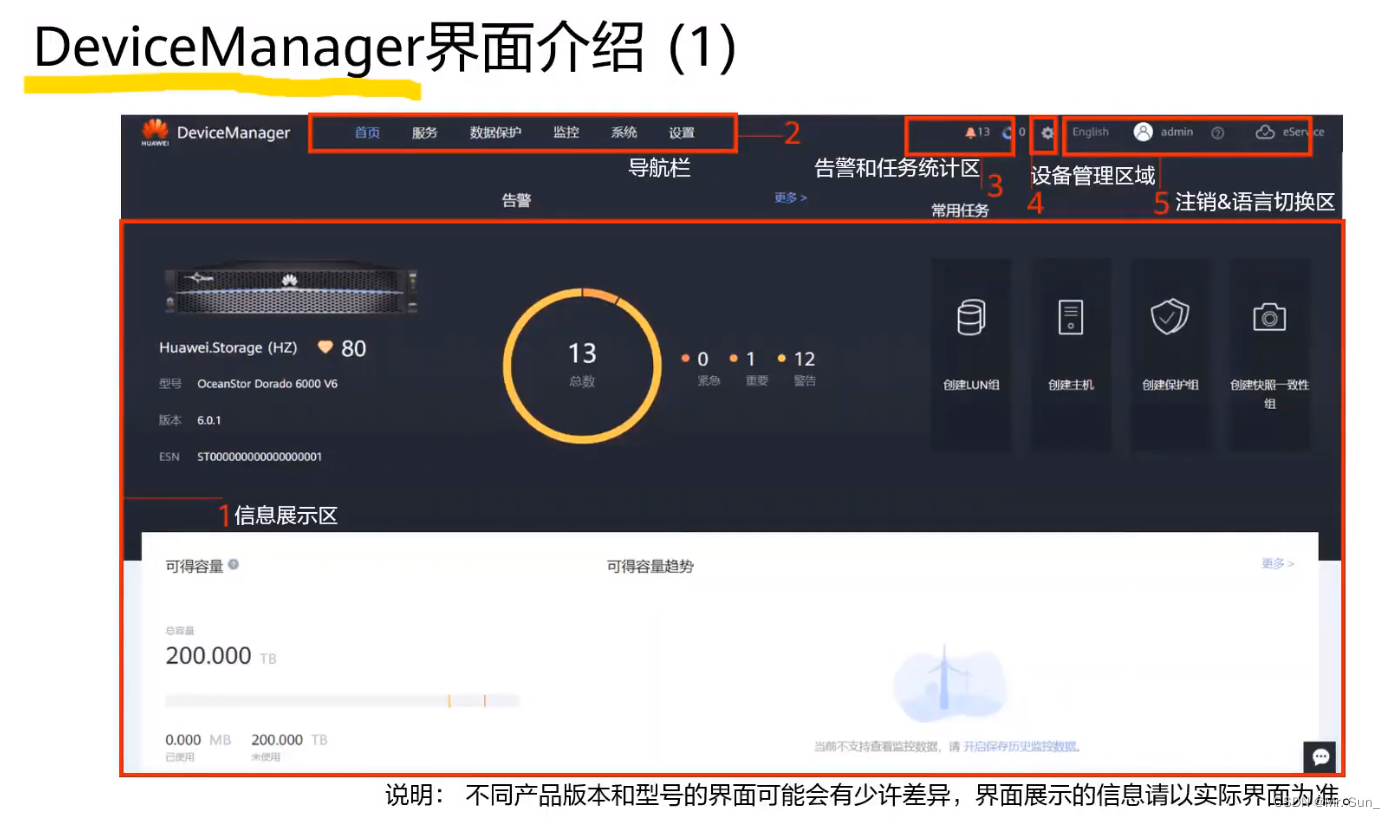The image size is (1395, 818).
Task: Open the 数据保护 navigation menu
Action: click(495, 133)
